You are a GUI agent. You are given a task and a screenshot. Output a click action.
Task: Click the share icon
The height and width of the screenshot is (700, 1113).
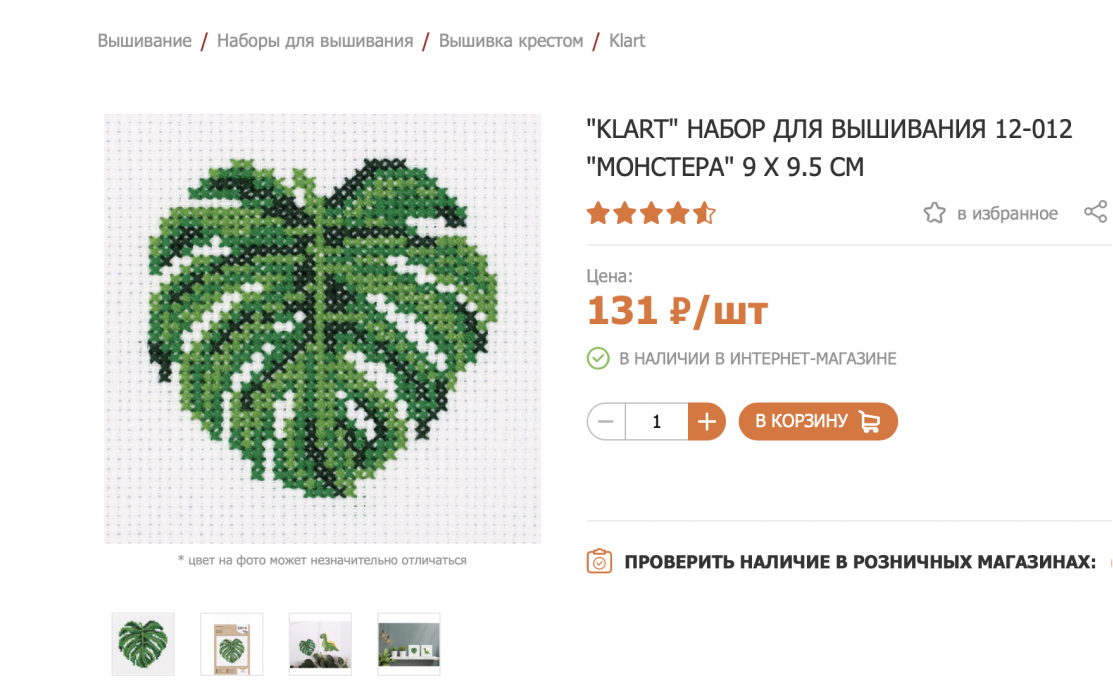coord(1096,212)
